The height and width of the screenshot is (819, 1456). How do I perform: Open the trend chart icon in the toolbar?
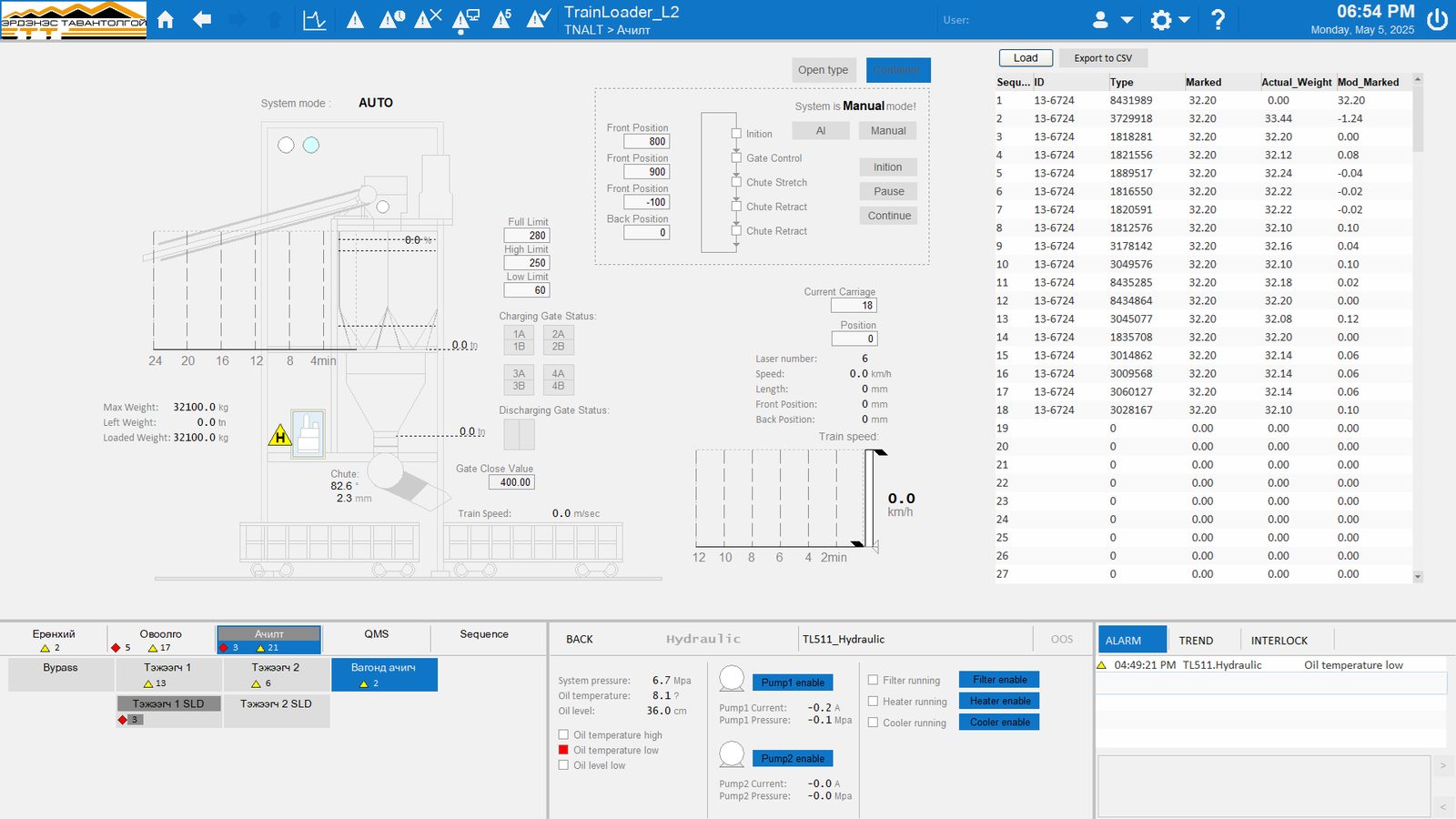[x=315, y=19]
